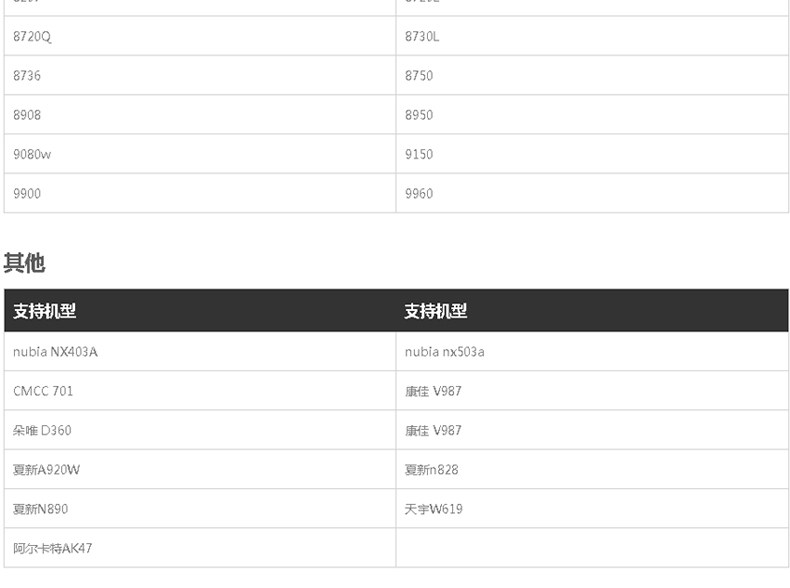Click the 朵唯 D360 model cell
The image size is (790, 588).
[42, 430]
